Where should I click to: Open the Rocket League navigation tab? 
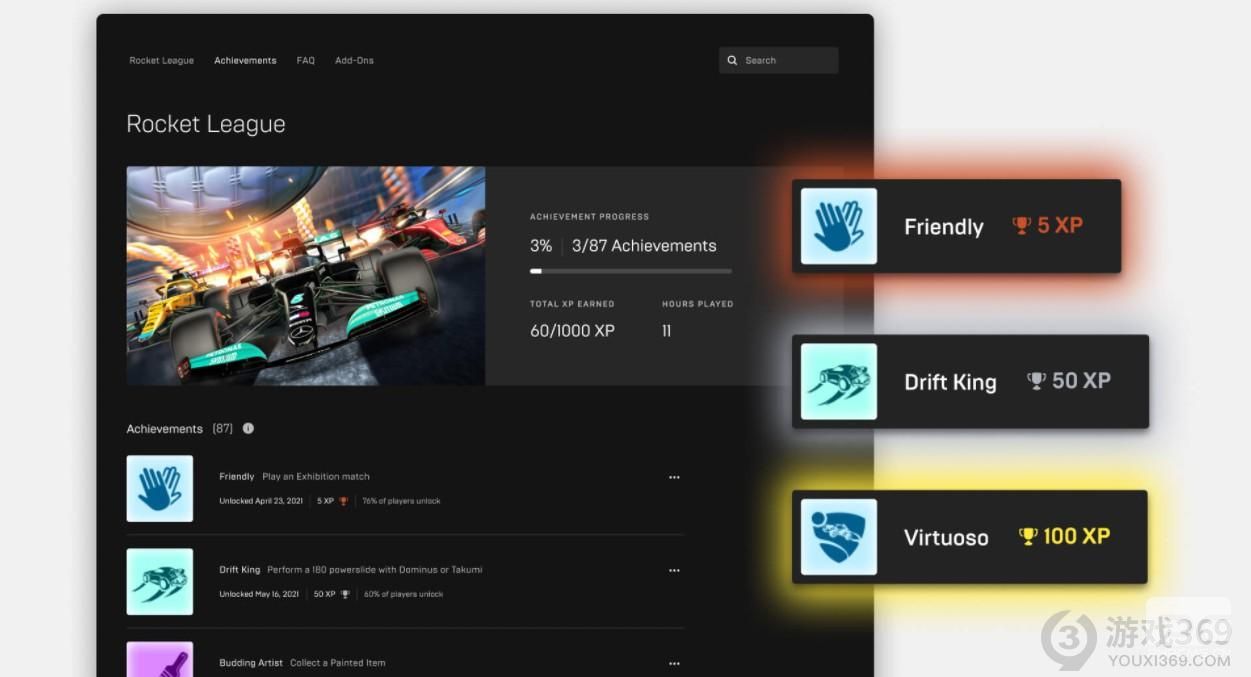point(162,61)
